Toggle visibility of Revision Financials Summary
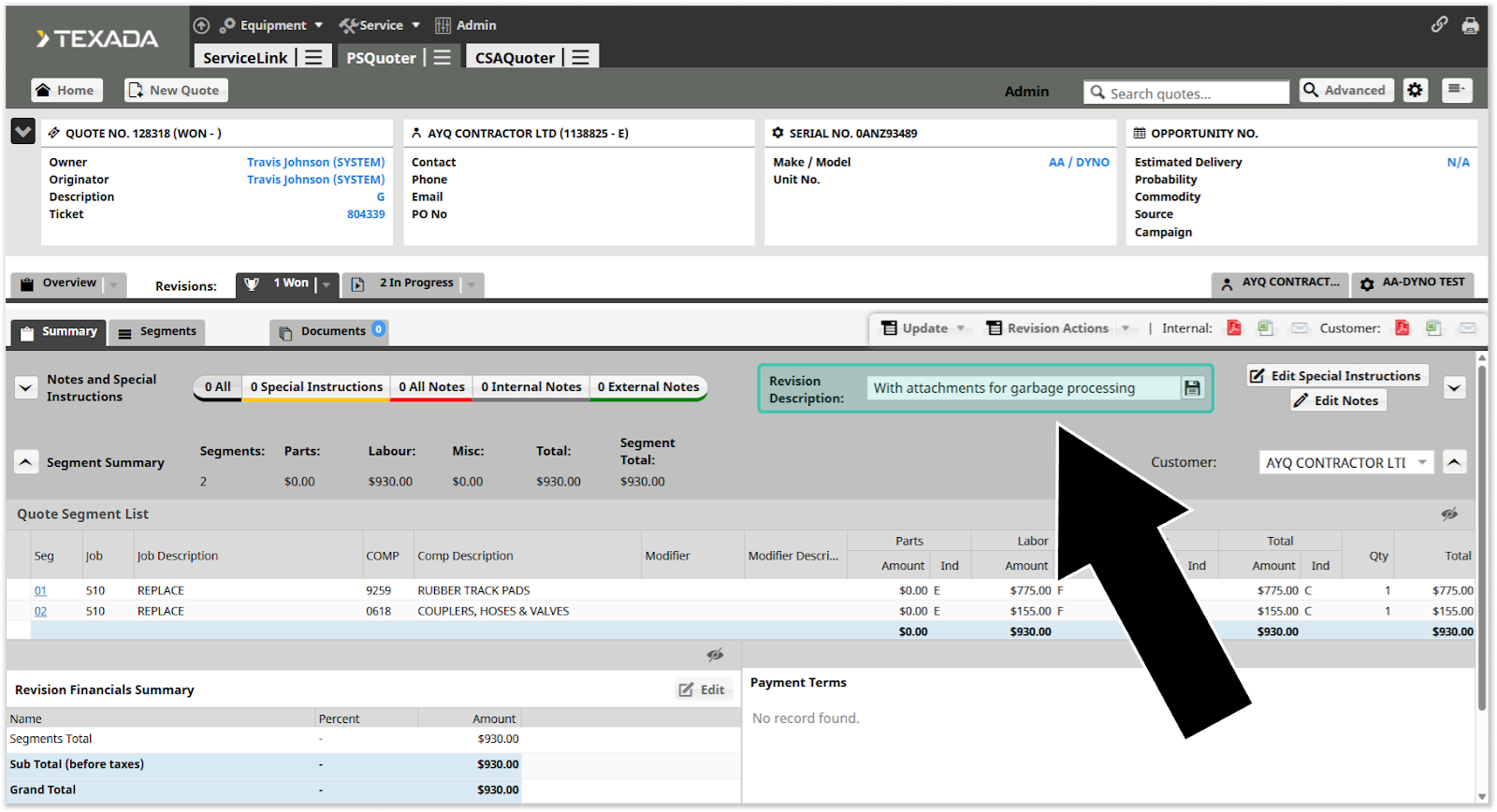Image resolution: width=1497 pixels, height=812 pixels. (715, 655)
